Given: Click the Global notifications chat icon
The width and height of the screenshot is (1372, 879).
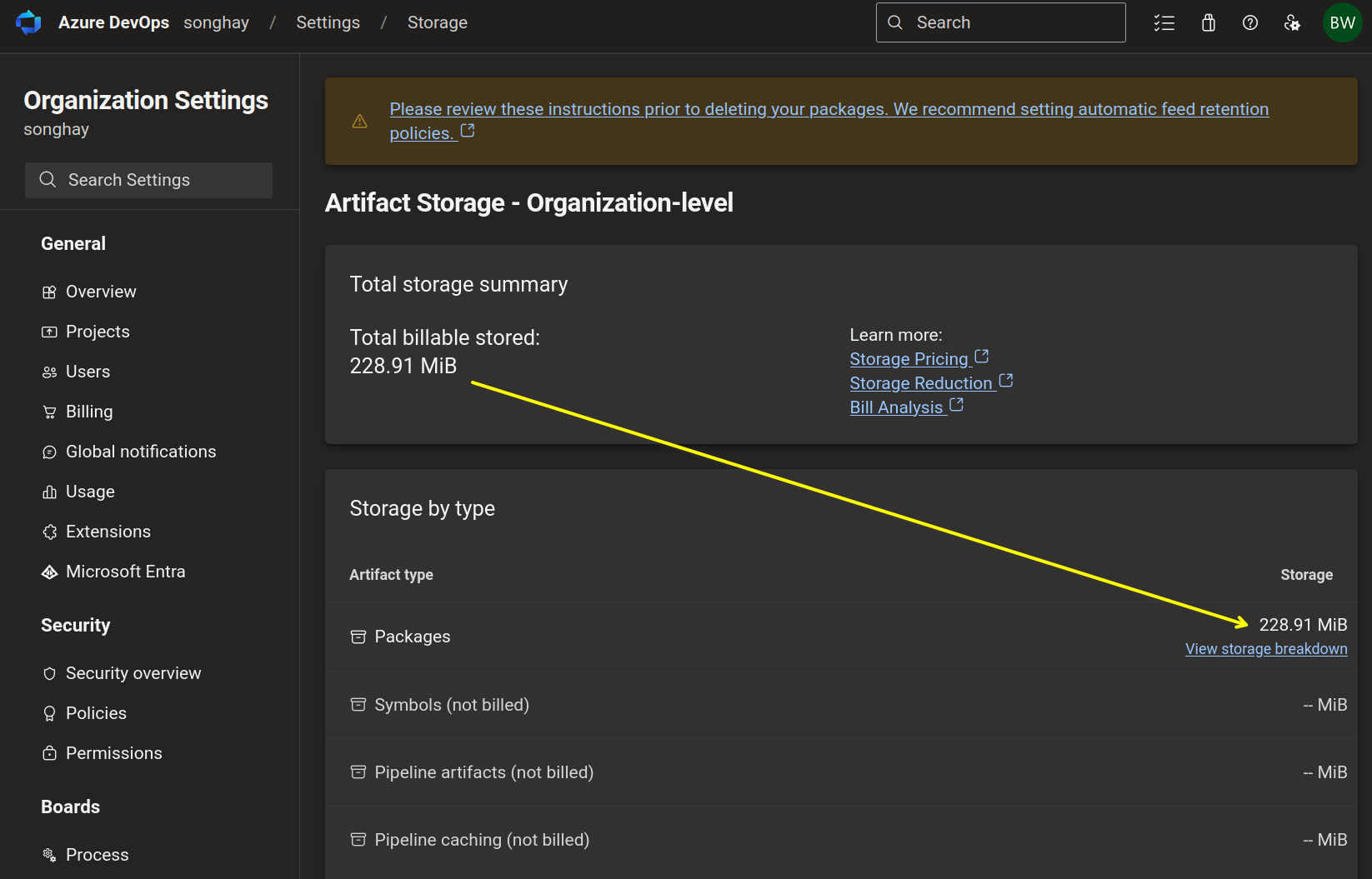Looking at the screenshot, I should pyautogui.click(x=49, y=452).
